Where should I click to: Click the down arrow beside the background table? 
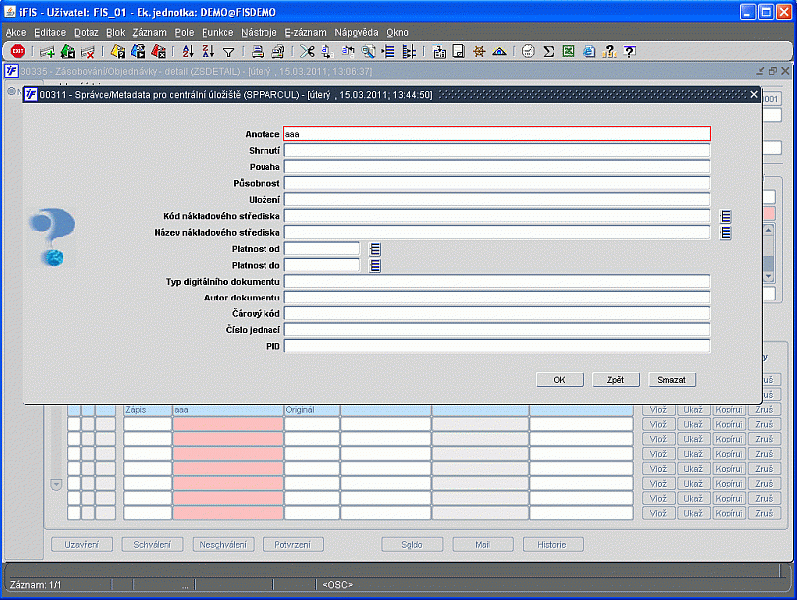(x=56, y=485)
